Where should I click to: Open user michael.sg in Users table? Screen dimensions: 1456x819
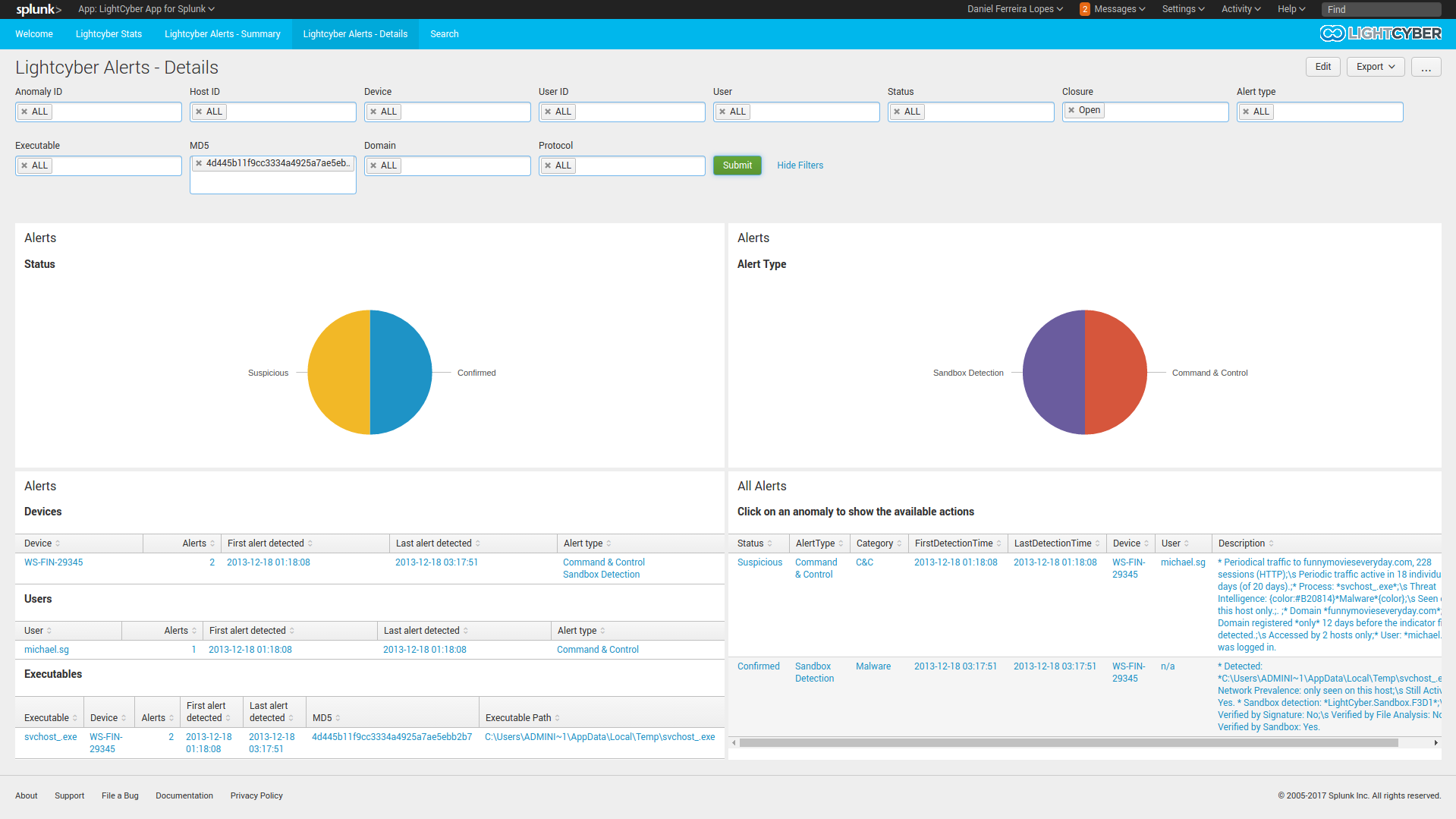46,650
